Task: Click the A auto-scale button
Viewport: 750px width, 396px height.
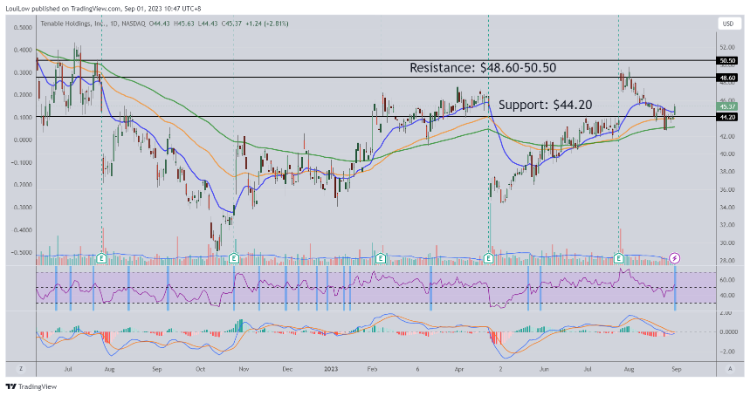Action: click(730, 369)
